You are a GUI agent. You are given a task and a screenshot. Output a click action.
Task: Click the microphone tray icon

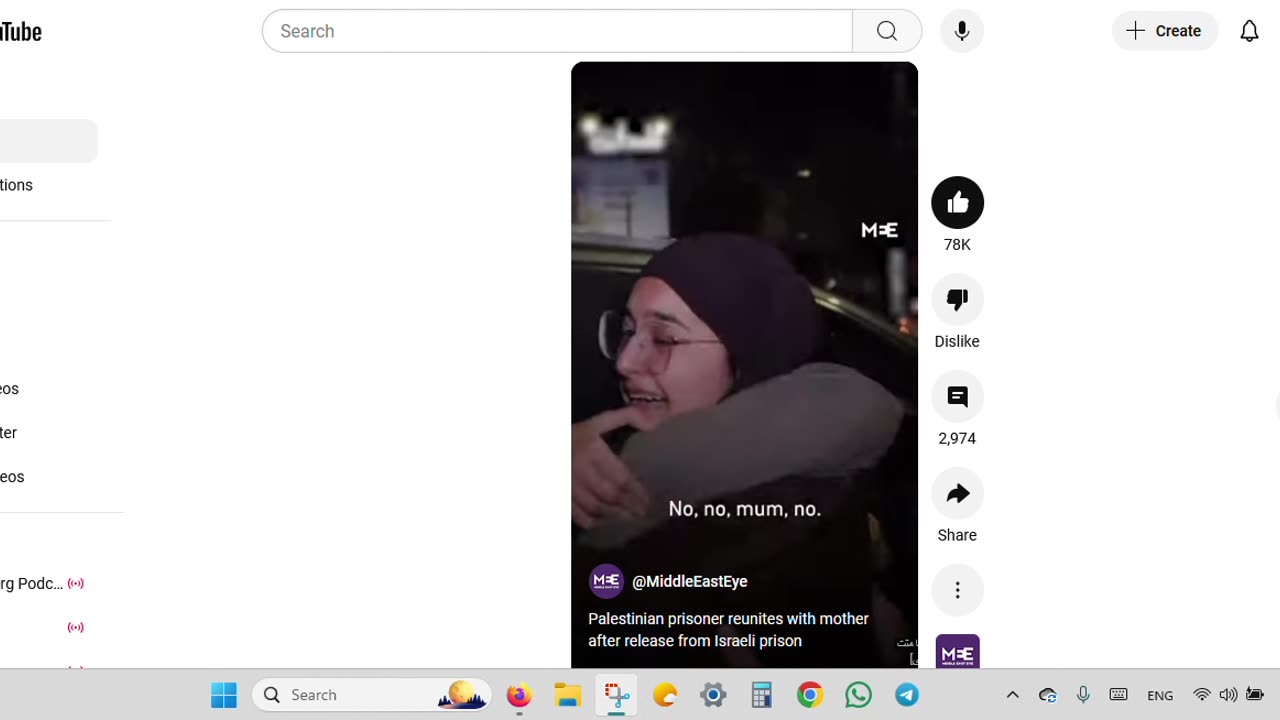[x=1083, y=695]
